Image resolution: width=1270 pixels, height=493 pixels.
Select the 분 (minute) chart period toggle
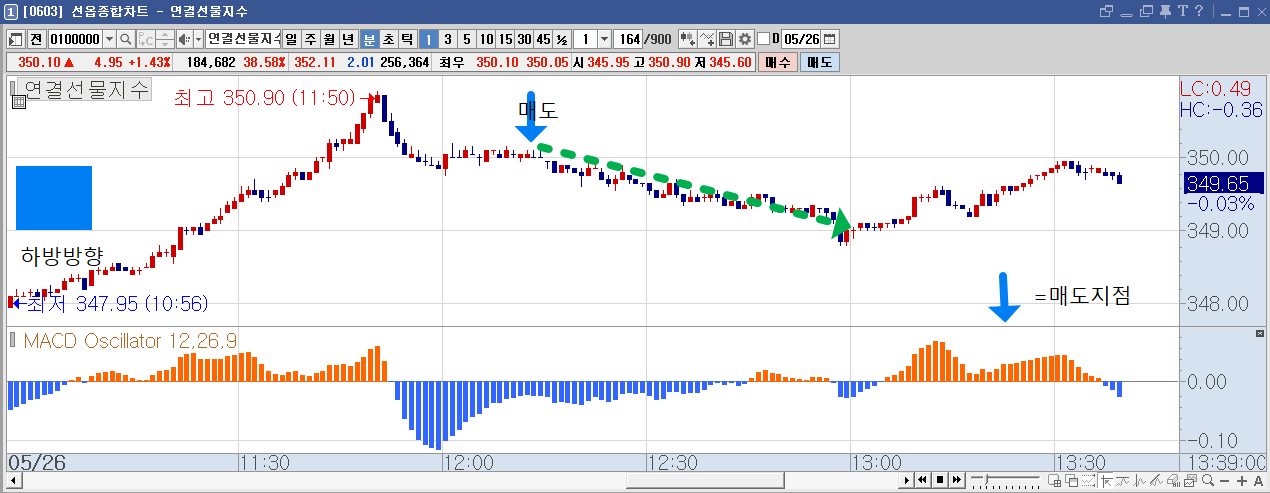coord(369,39)
